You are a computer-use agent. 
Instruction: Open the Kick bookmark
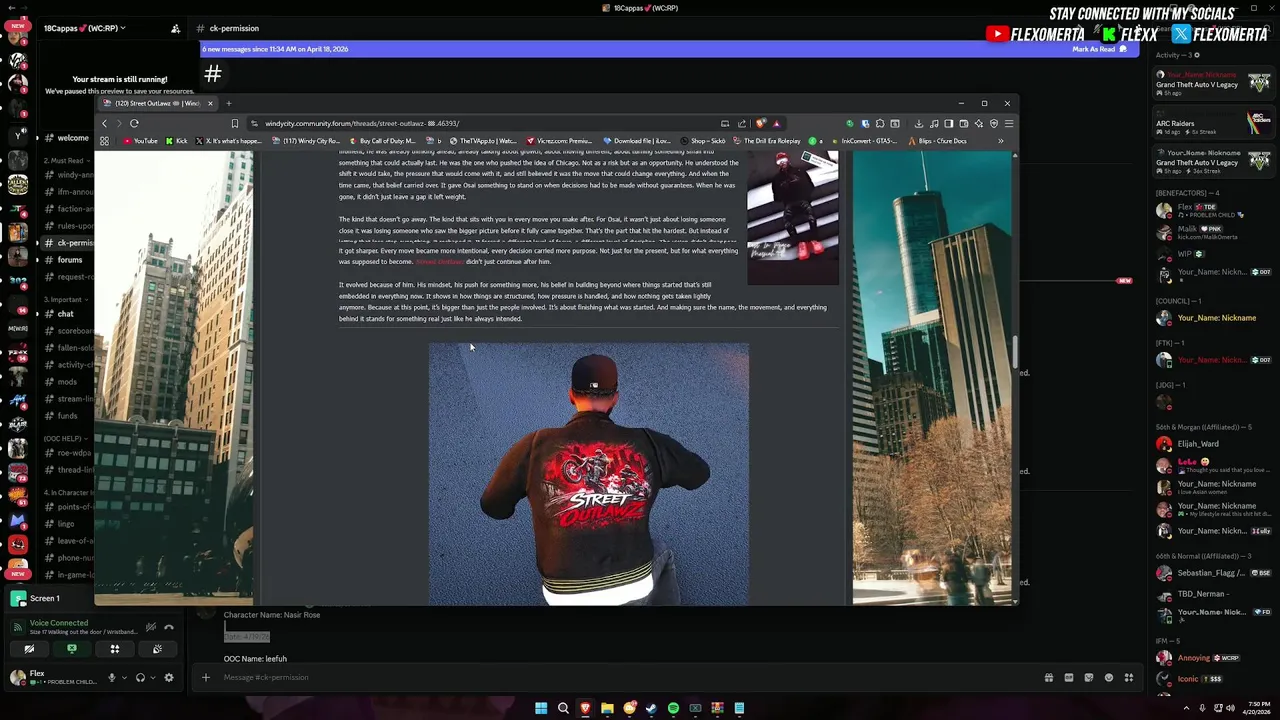tap(176, 141)
